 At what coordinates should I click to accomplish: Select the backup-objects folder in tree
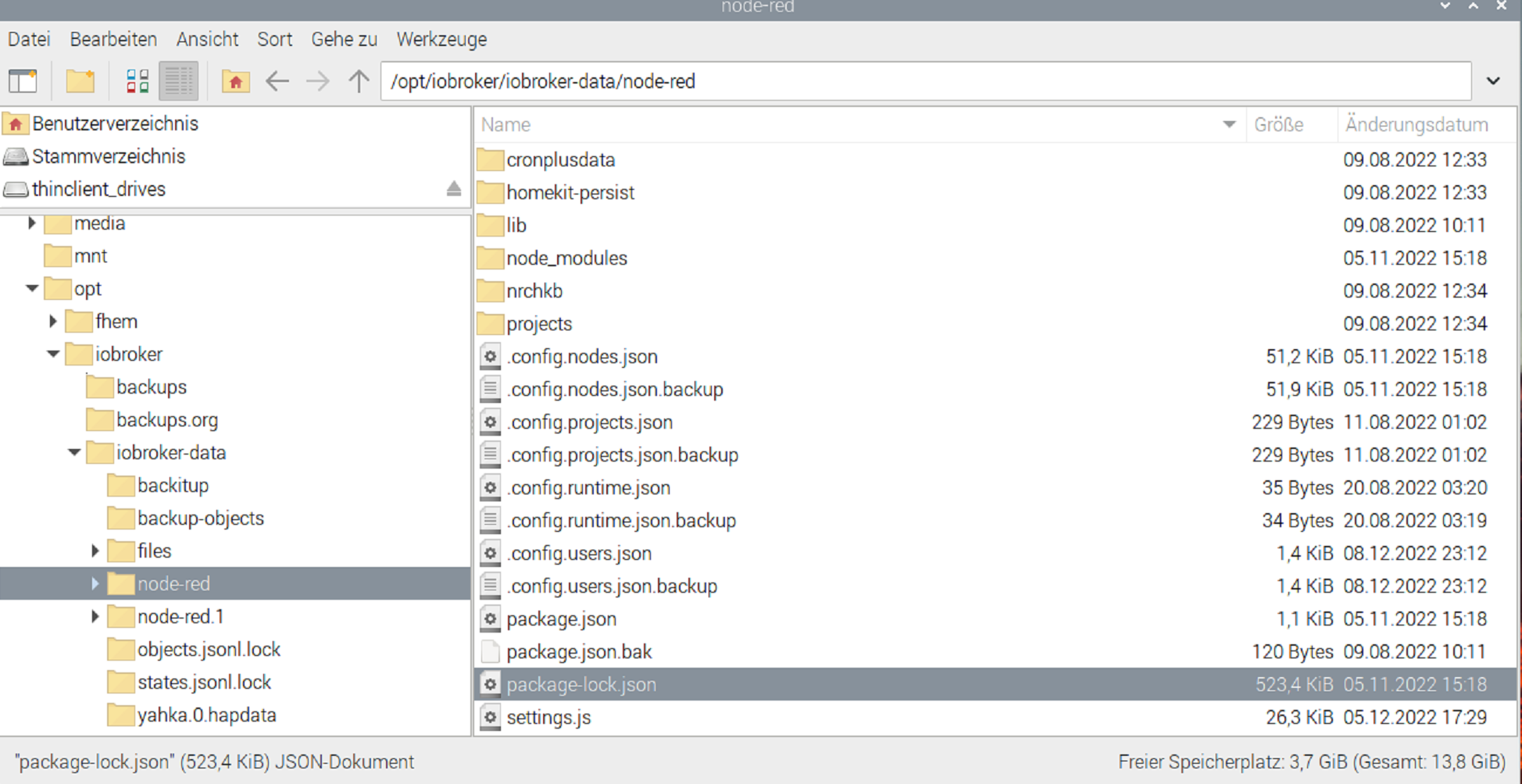click(186, 519)
